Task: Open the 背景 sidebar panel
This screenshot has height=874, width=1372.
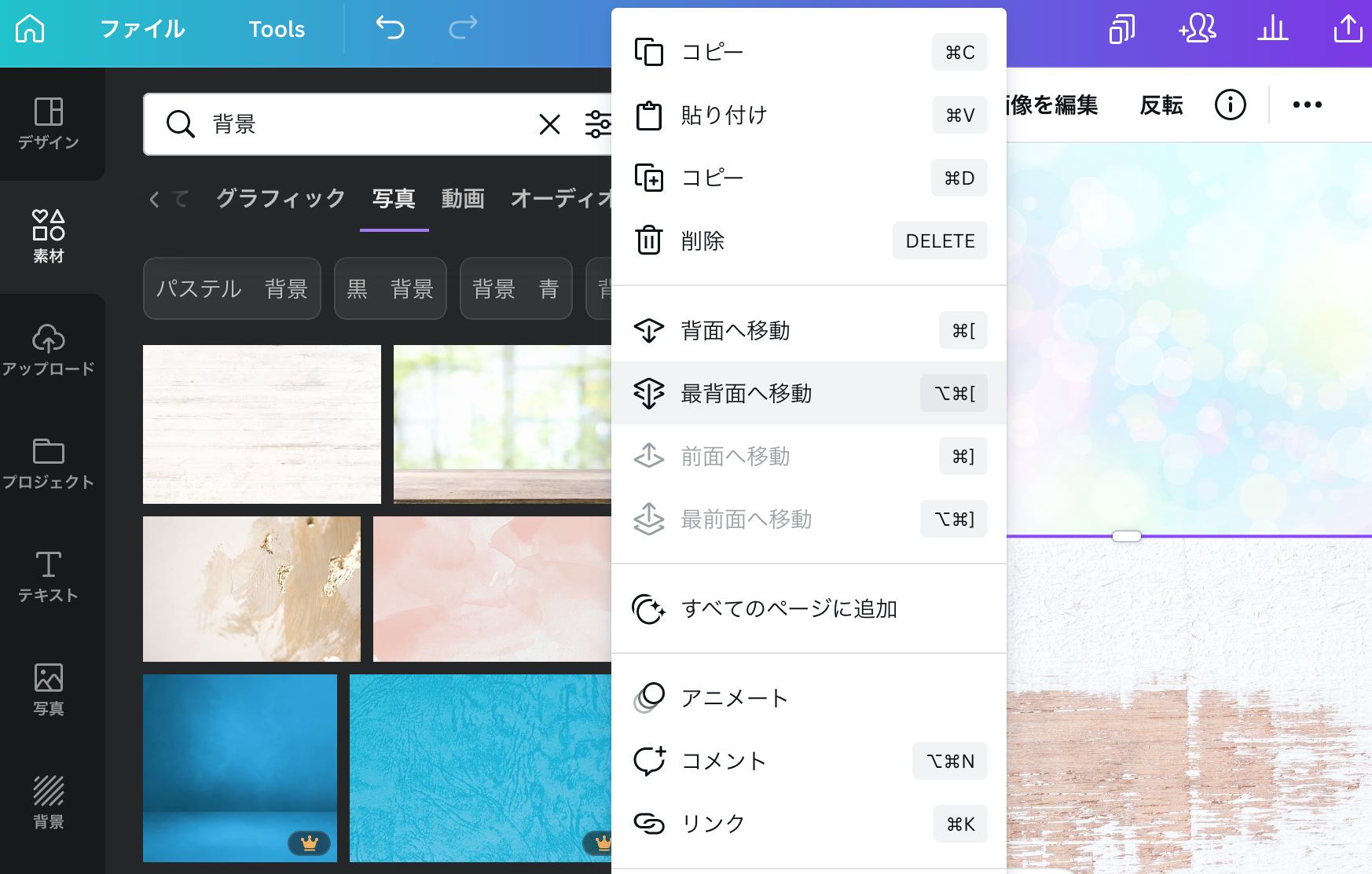Action: pos(49,802)
